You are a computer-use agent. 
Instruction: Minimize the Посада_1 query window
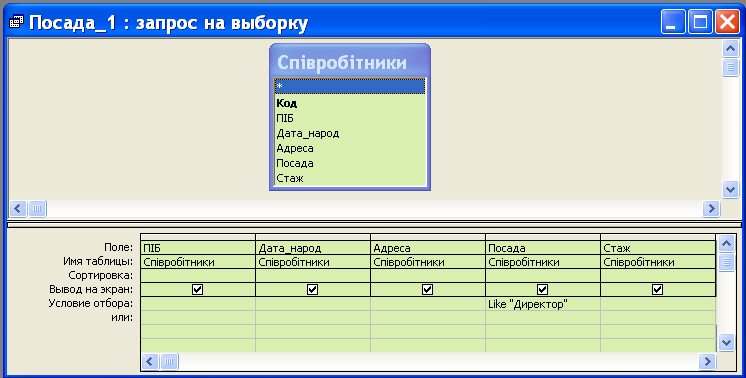pyautogui.click(x=672, y=22)
